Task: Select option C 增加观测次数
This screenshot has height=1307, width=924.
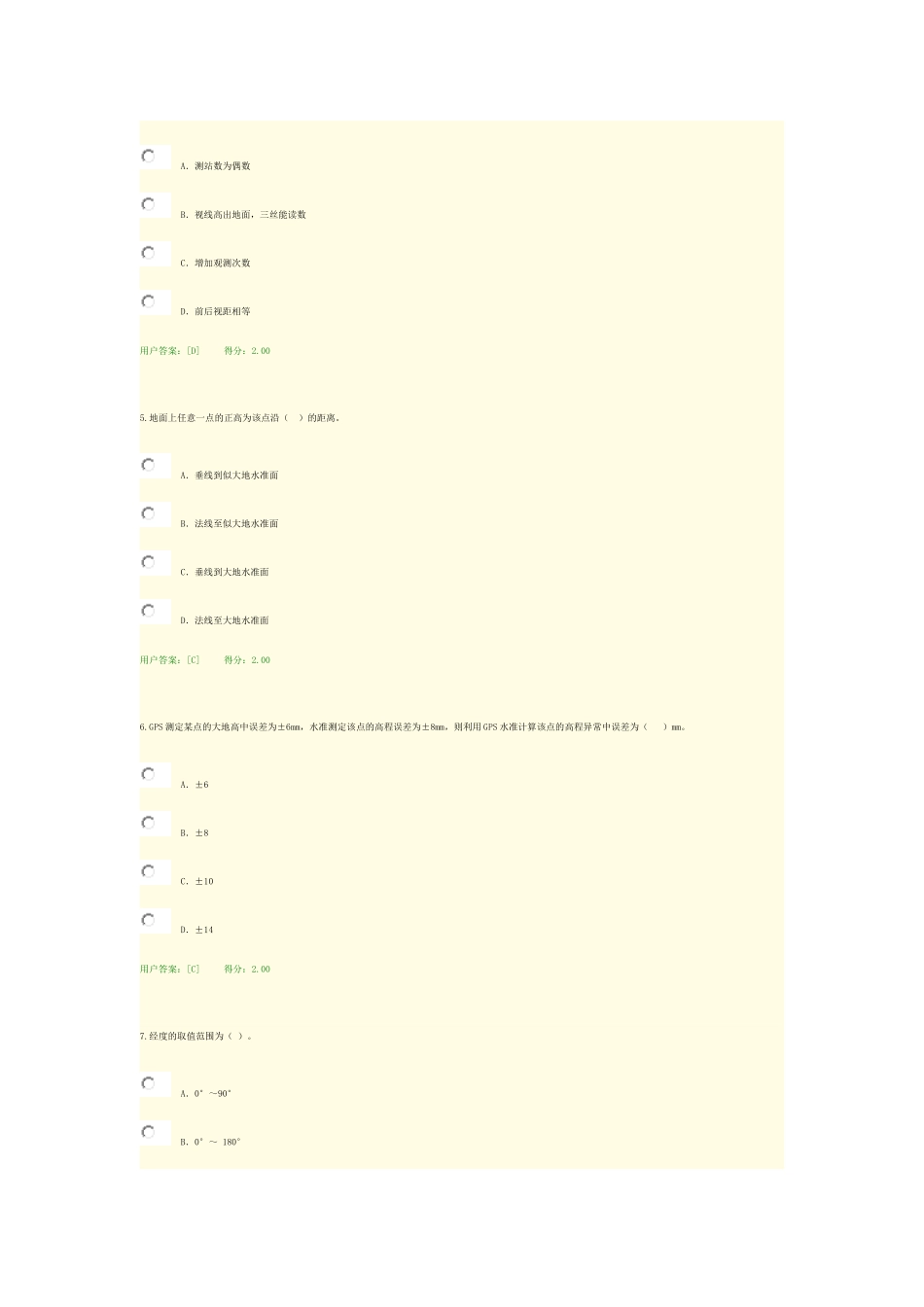Action: pyautogui.click(x=149, y=253)
